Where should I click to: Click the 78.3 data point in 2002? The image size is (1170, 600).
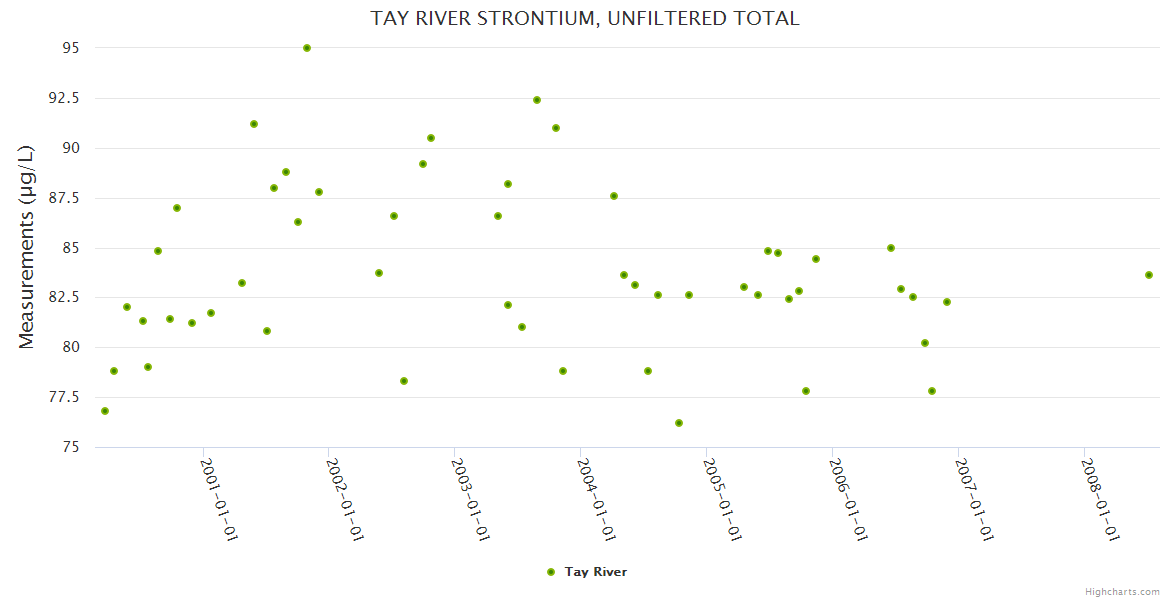pos(404,381)
